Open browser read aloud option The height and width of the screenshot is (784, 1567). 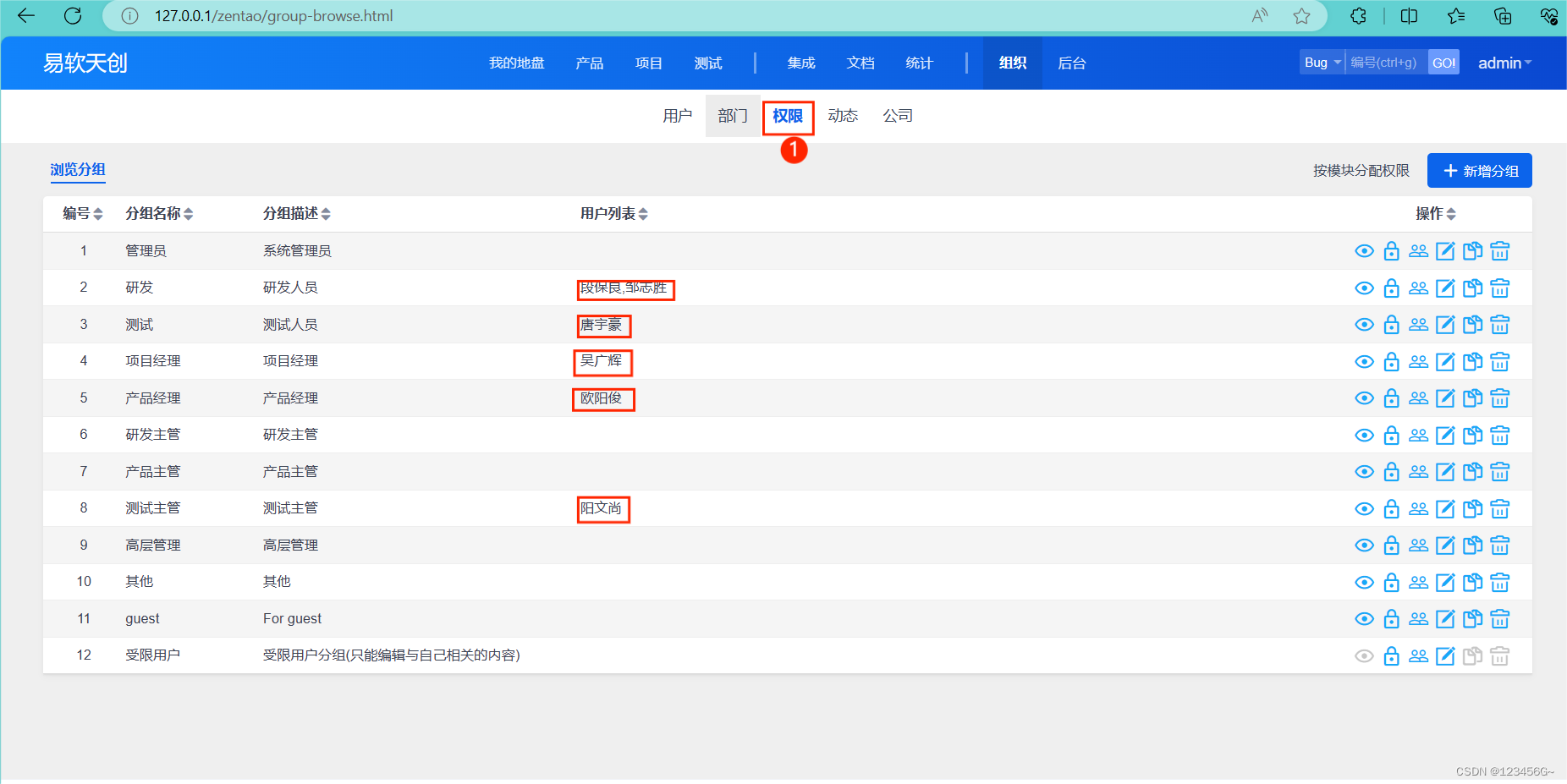pyautogui.click(x=1260, y=16)
